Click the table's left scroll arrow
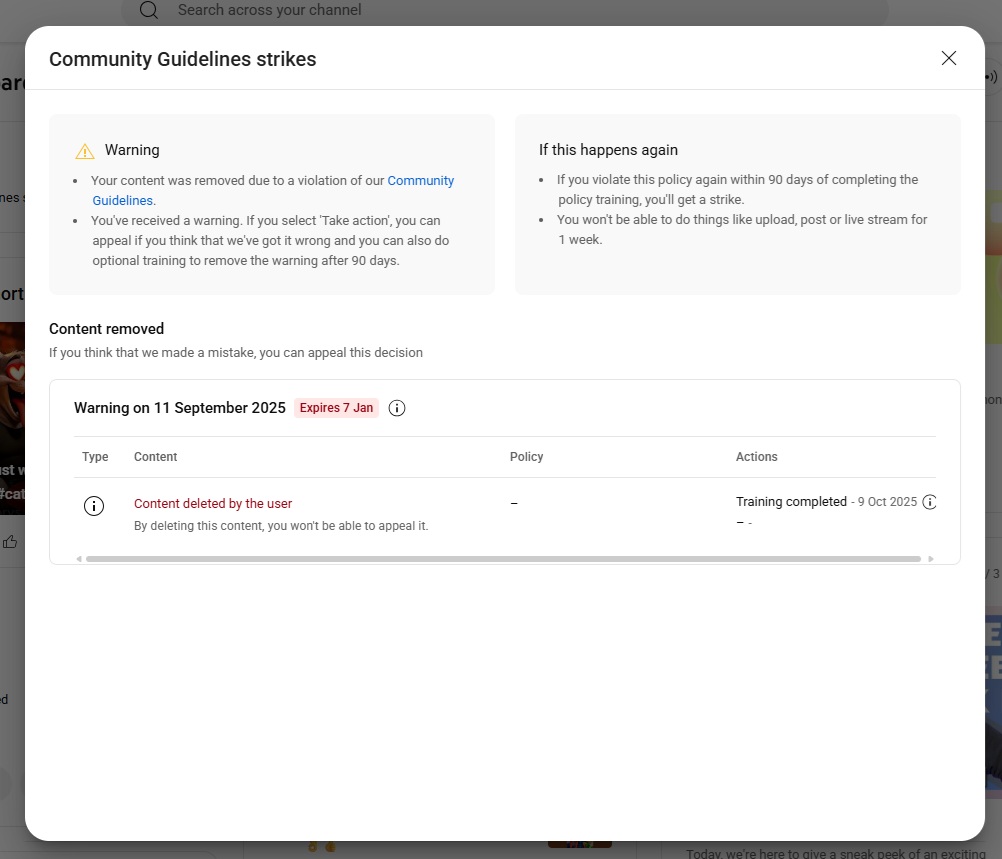The width and height of the screenshot is (1002, 859). click(x=79, y=559)
